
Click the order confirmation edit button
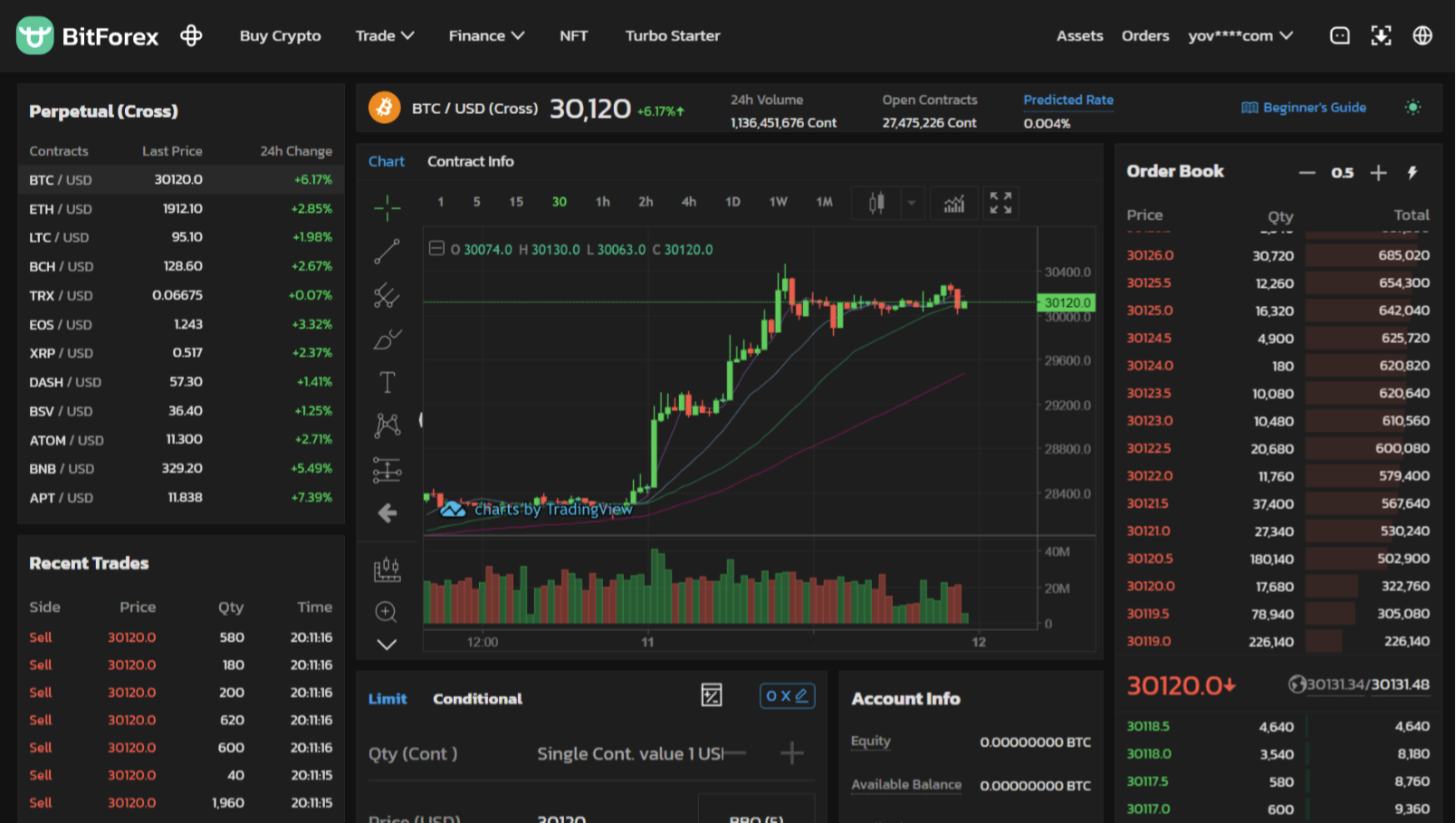click(787, 696)
